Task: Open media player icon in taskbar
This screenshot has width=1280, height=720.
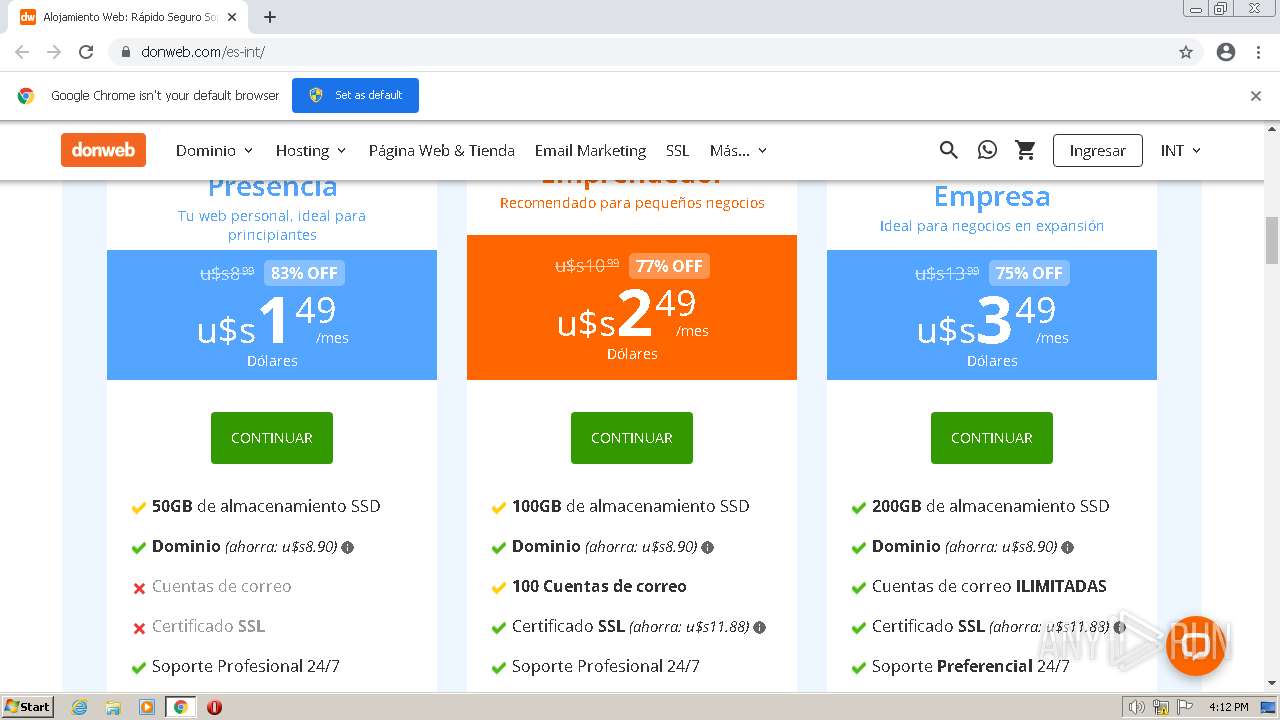Action: [x=146, y=707]
